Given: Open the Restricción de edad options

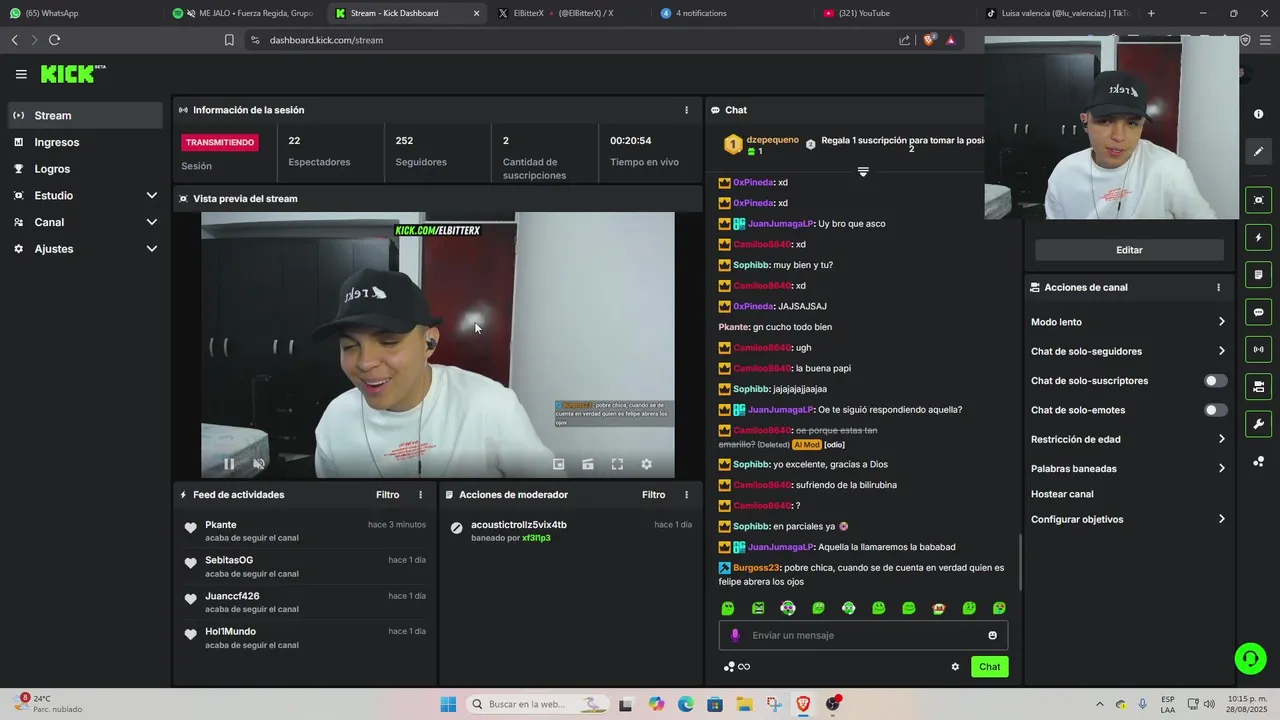Looking at the screenshot, I should click(1128, 439).
